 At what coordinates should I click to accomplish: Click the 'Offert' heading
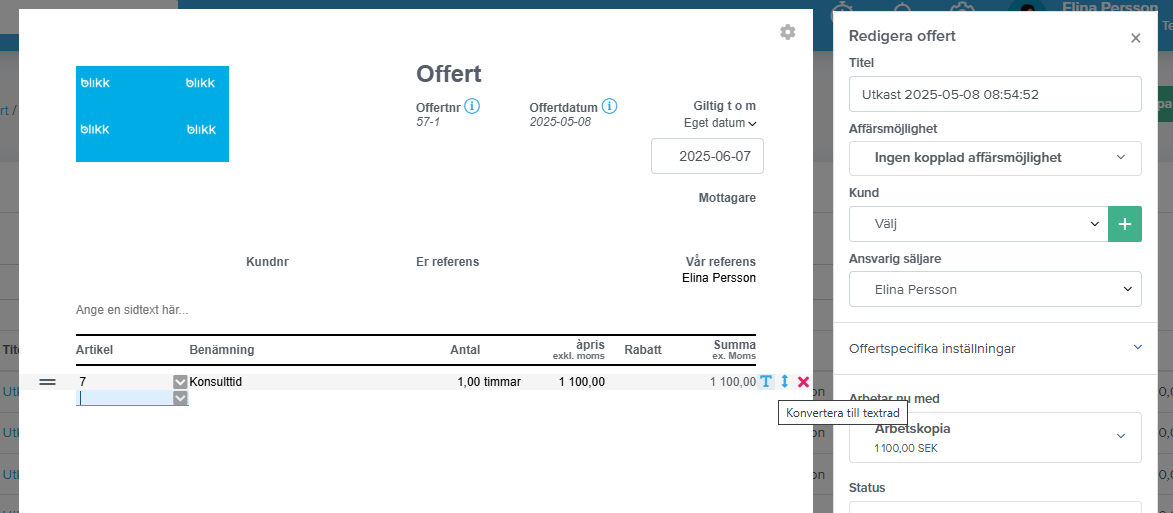[x=449, y=73]
